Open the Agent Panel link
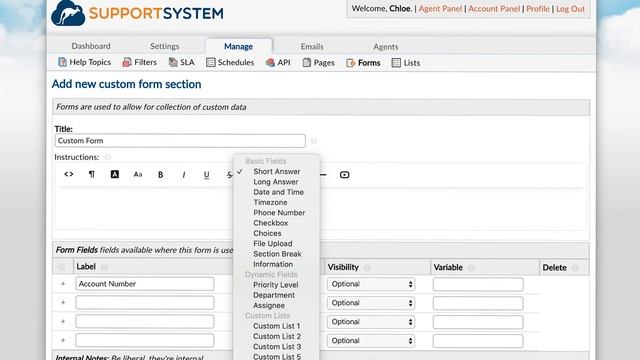This screenshot has height=360, width=640. pyautogui.click(x=440, y=9)
